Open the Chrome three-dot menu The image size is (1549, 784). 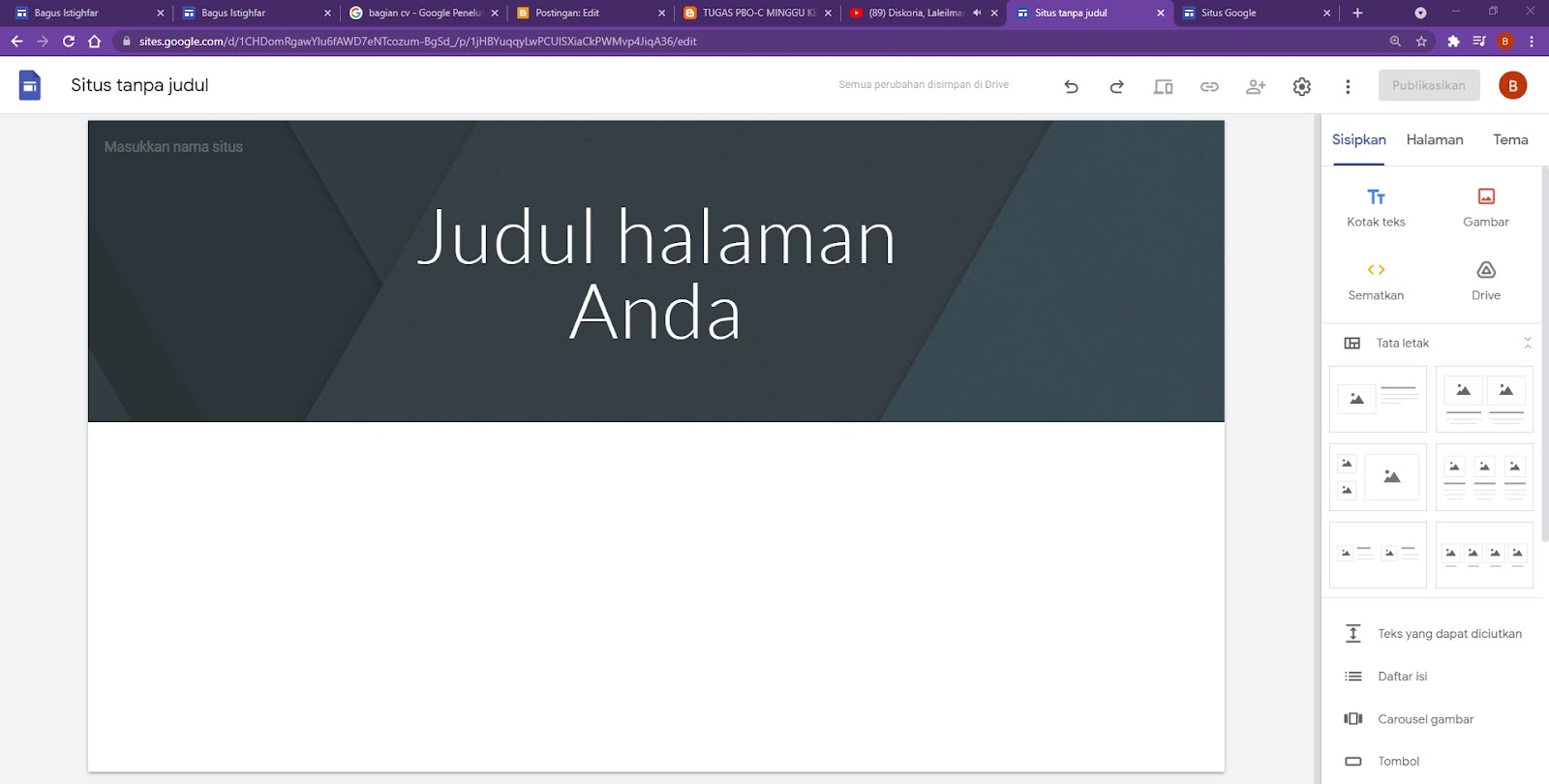(x=1532, y=41)
